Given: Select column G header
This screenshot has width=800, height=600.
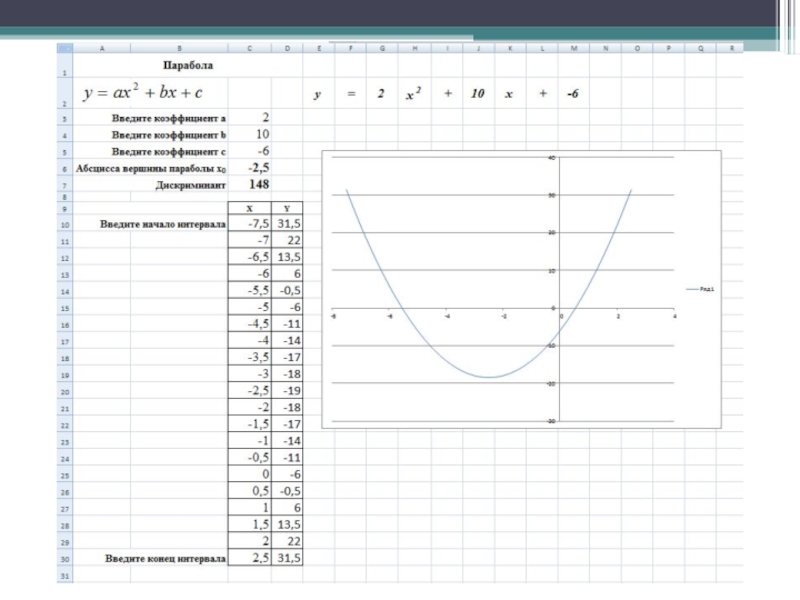Looking at the screenshot, I should click(x=382, y=48).
